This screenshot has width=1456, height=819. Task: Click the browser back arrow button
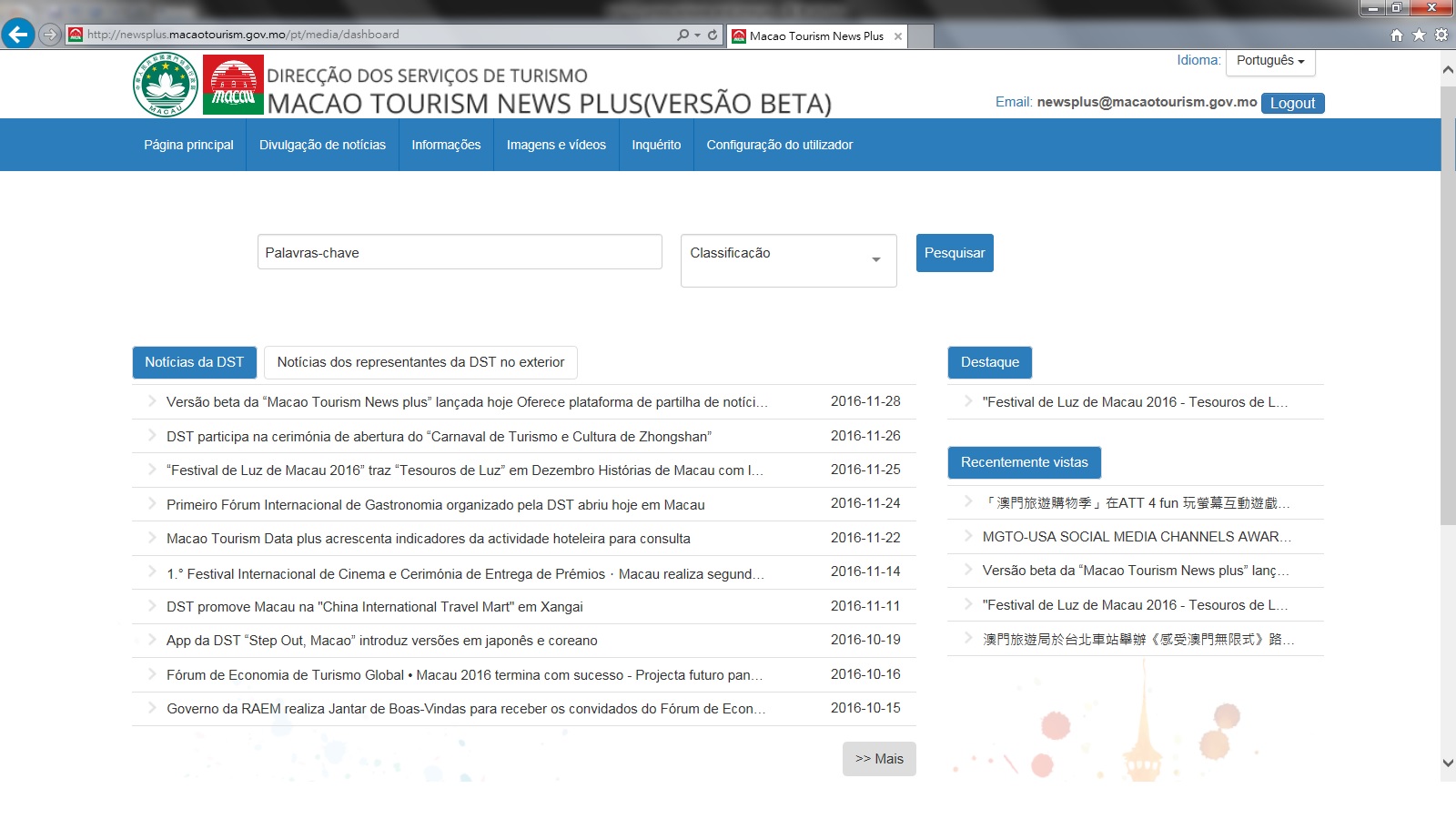[x=17, y=35]
